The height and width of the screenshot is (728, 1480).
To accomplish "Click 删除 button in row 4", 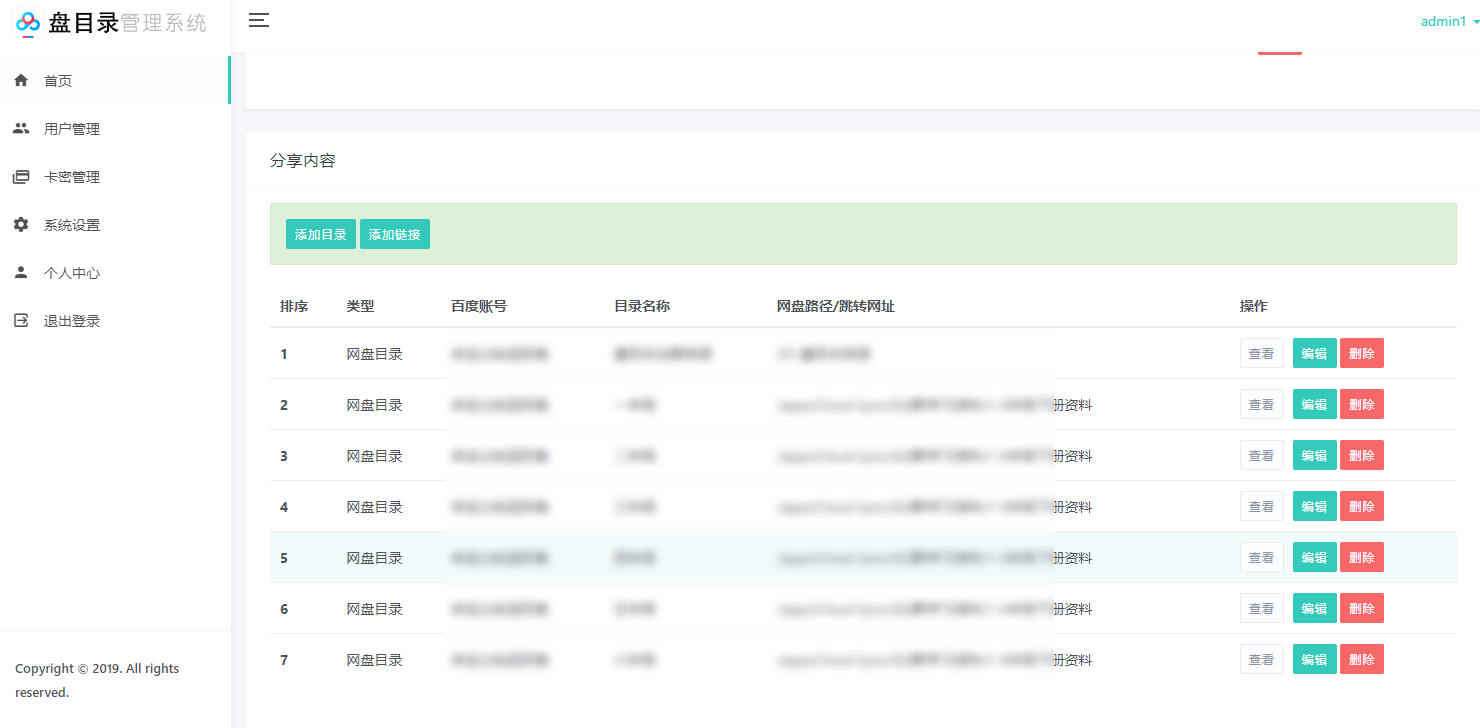I will pos(1362,506).
